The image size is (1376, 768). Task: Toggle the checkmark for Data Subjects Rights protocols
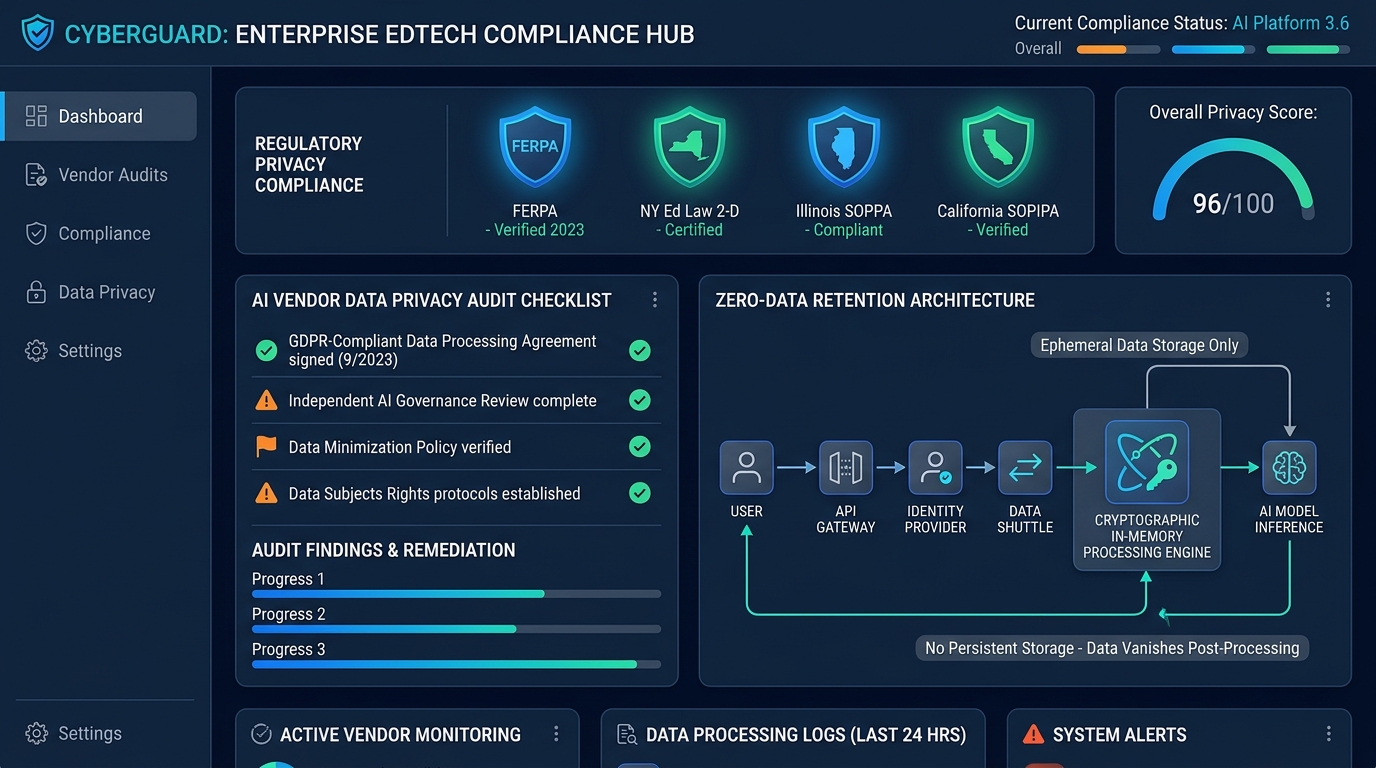(640, 493)
